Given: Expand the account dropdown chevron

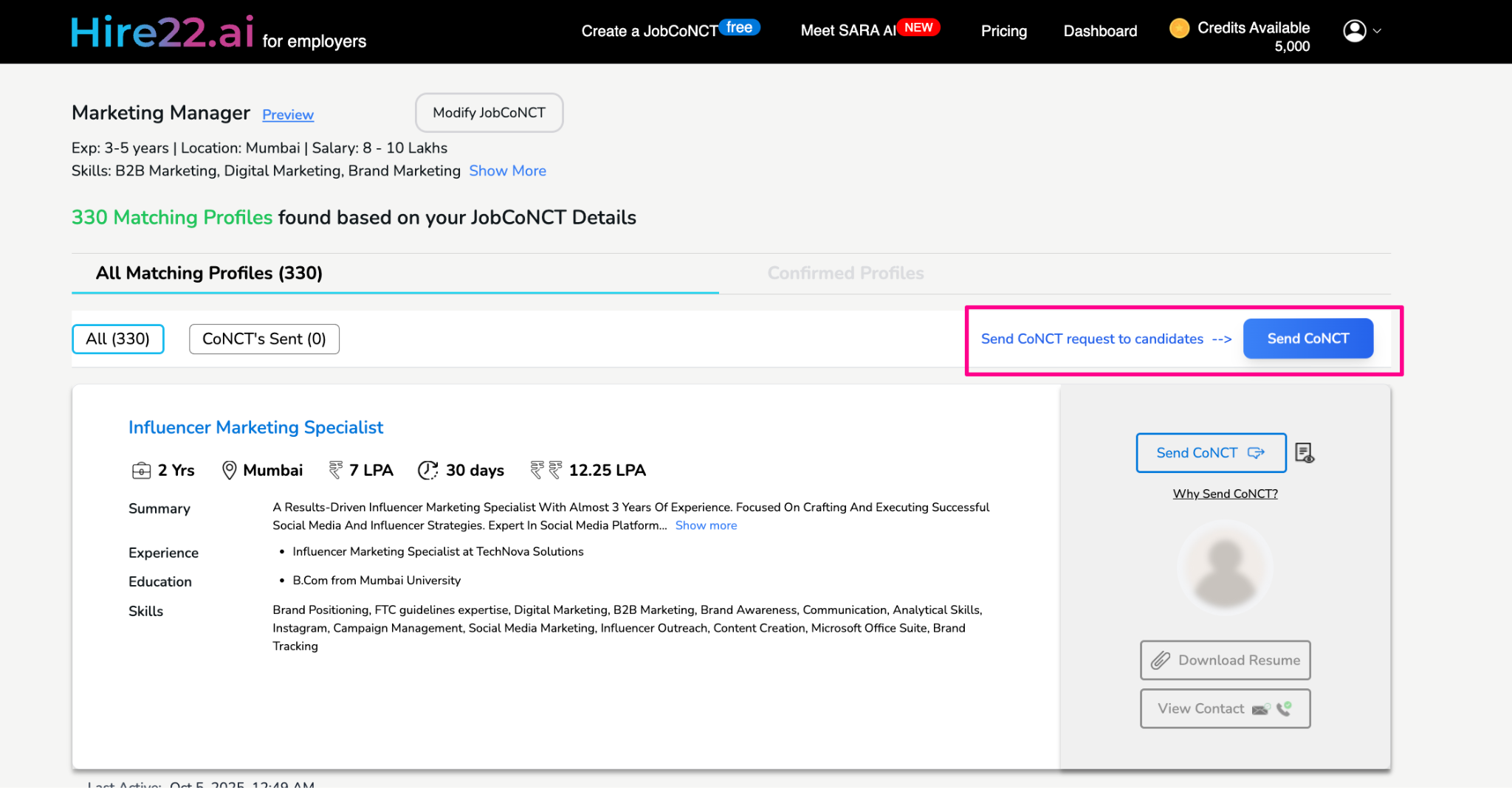Looking at the screenshot, I should [x=1378, y=32].
